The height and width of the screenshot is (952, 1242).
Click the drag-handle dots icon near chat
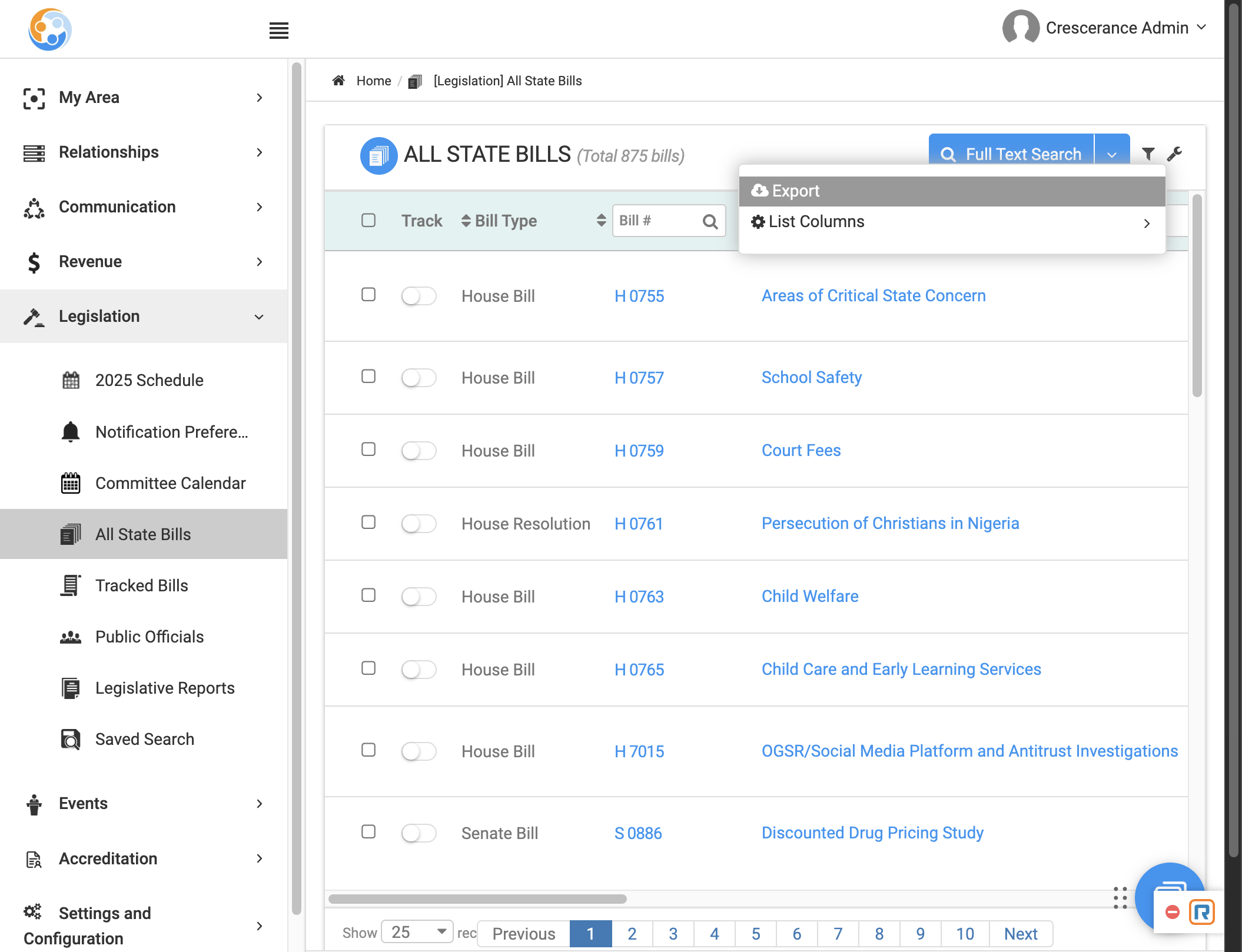pyautogui.click(x=1120, y=898)
